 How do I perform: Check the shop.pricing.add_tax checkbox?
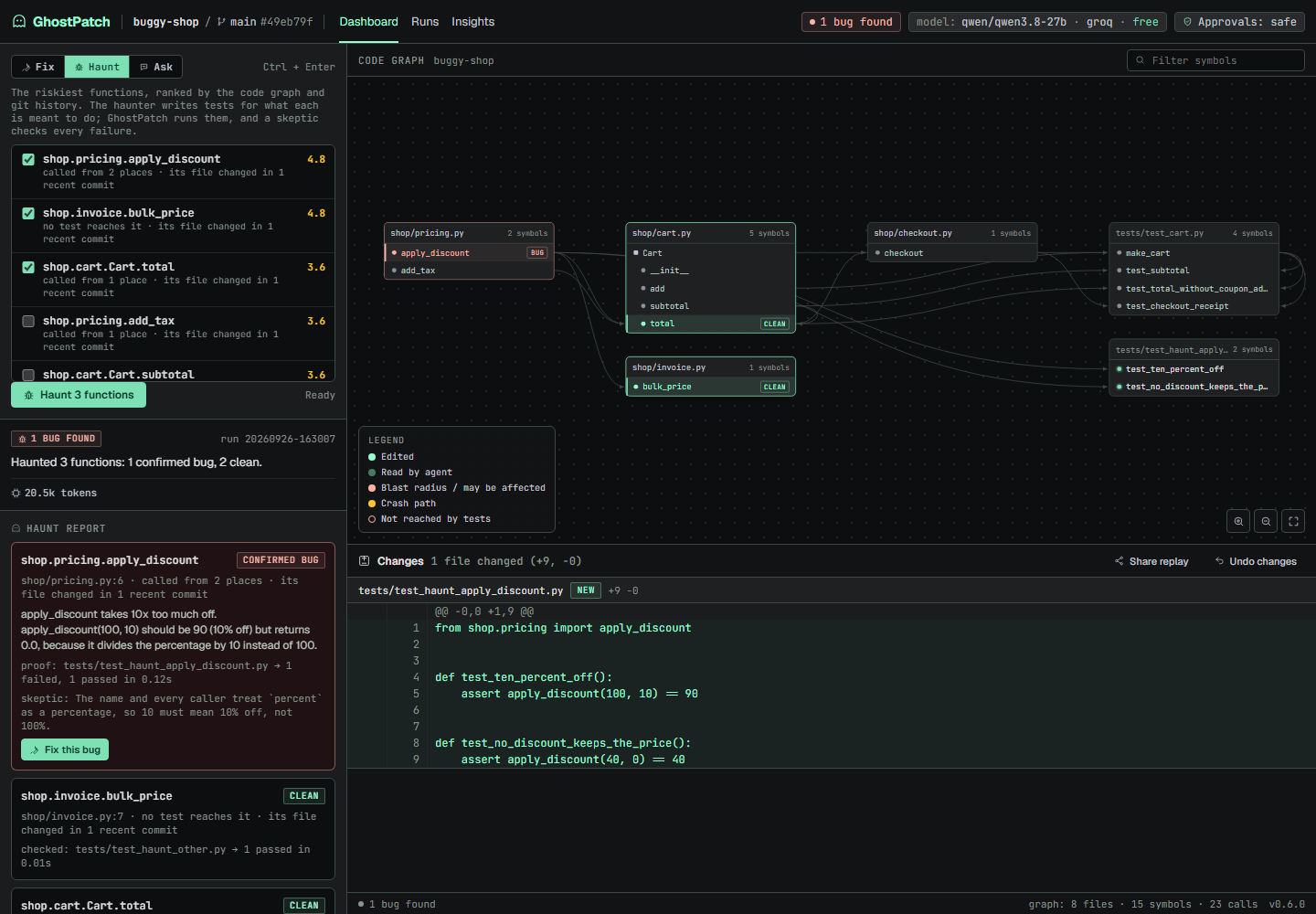(x=28, y=321)
